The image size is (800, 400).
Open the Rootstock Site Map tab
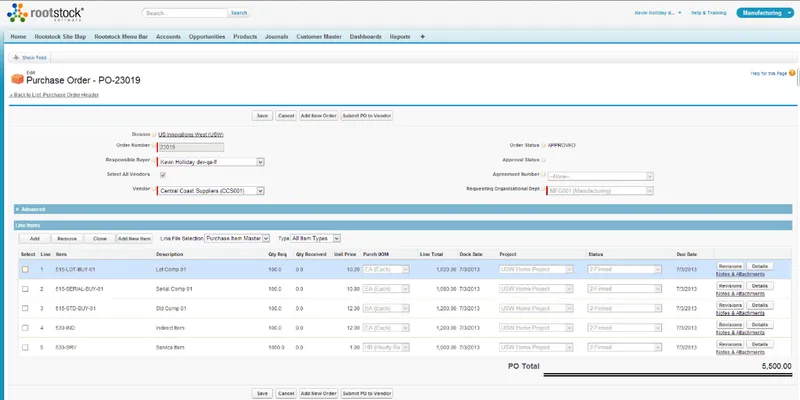(60, 37)
